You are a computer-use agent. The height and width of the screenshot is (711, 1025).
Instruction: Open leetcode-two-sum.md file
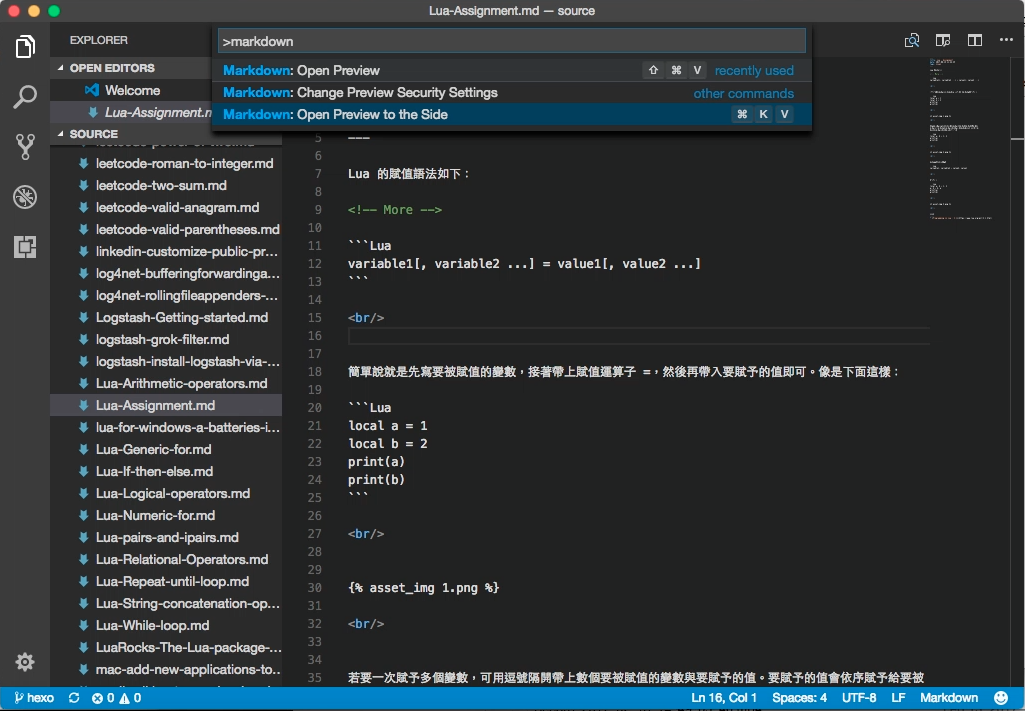[166, 186]
